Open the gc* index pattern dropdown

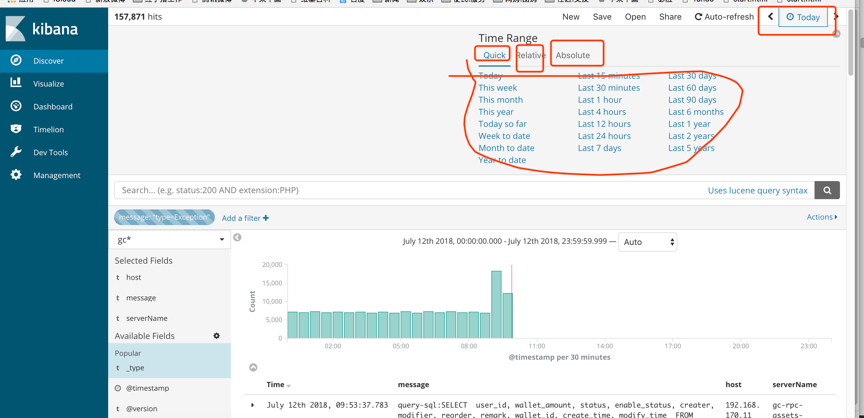170,240
